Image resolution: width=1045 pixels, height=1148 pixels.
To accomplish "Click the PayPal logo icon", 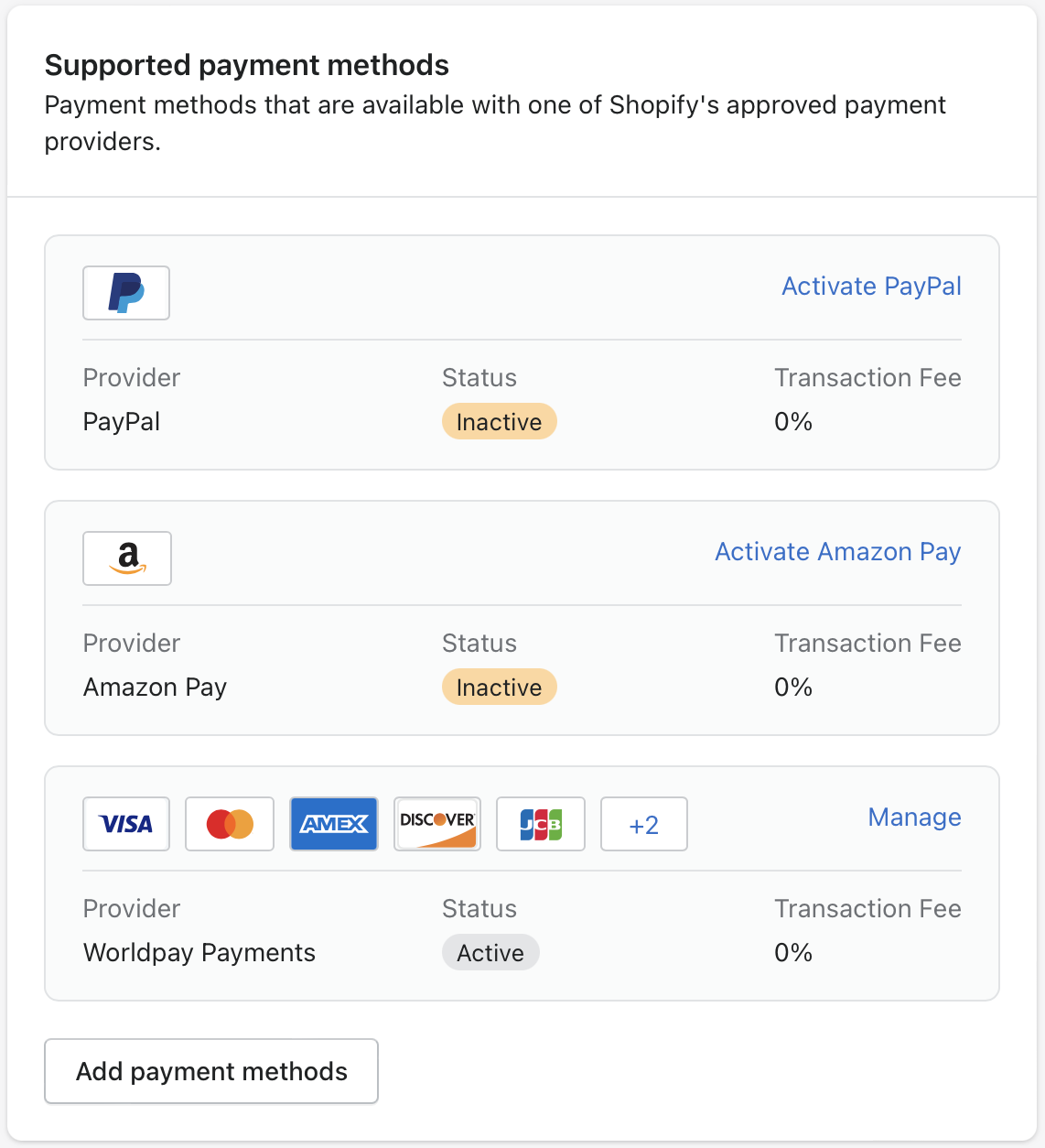I will [x=126, y=293].
